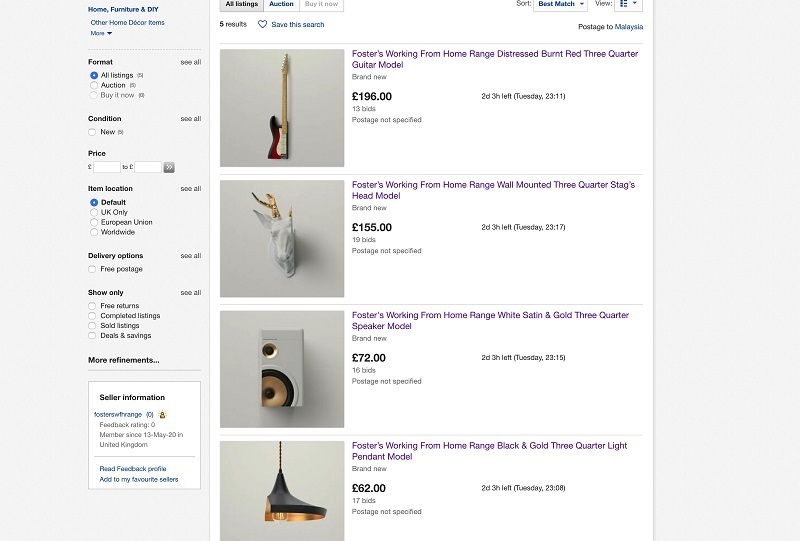Open the White Satin & Gold Speaker listing title
Screen dimensions: 800x541
[x=494, y=320]
